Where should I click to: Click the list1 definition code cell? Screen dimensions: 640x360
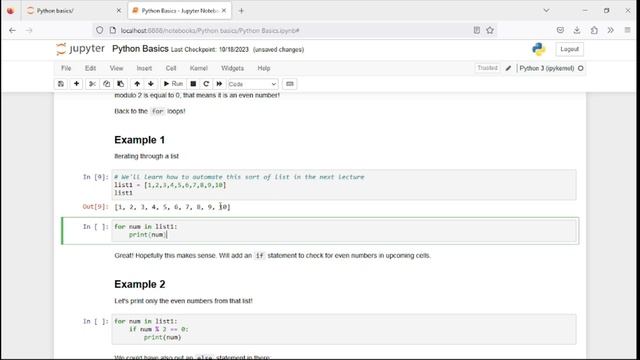[x=344, y=185]
